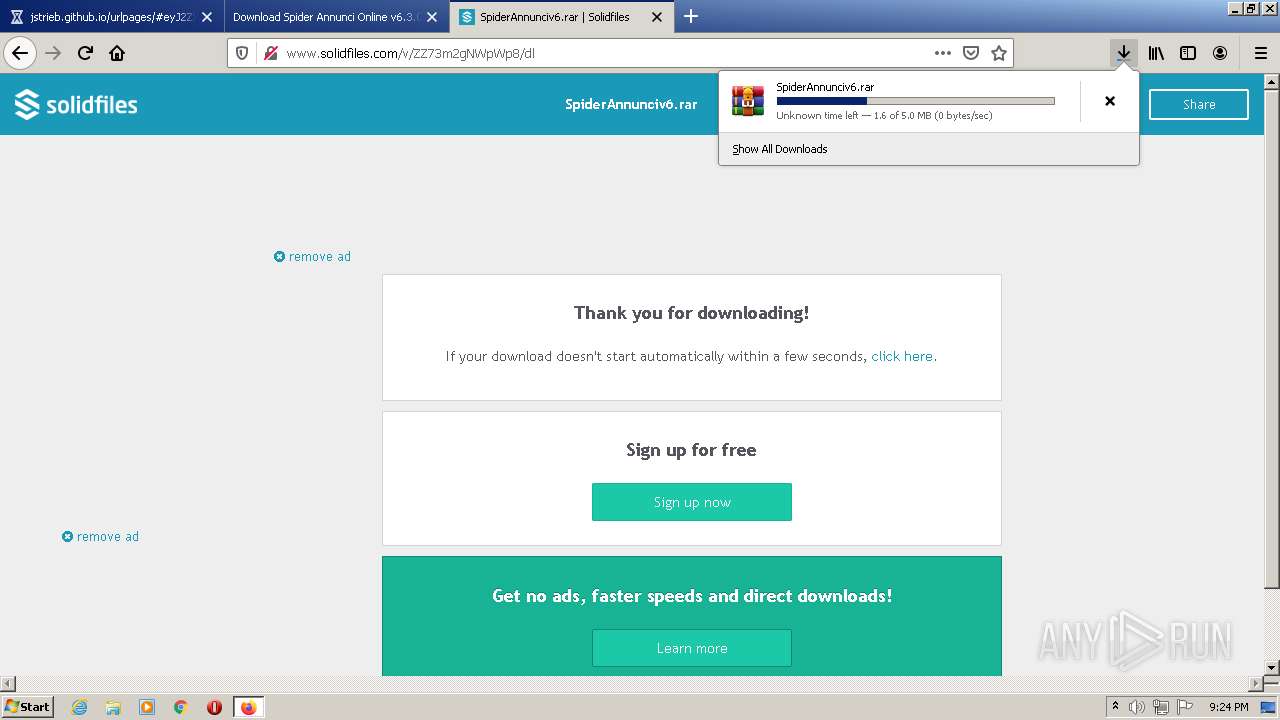Close the Solidfiles tab
Viewport: 1280px width, 720px height.
657,17
